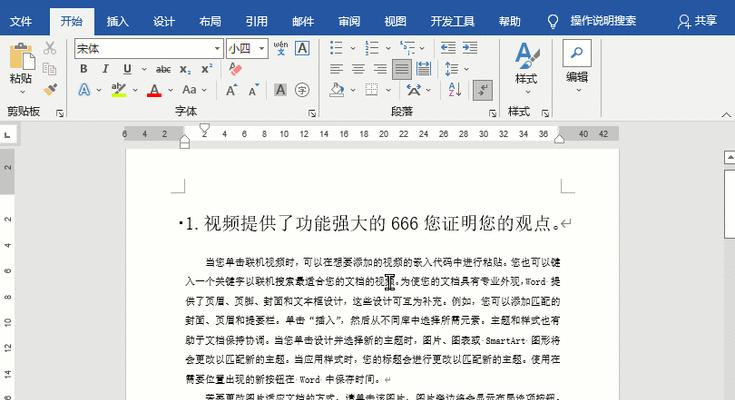Click the character border A icon
The image size is (735, 400).
(302, 48)
